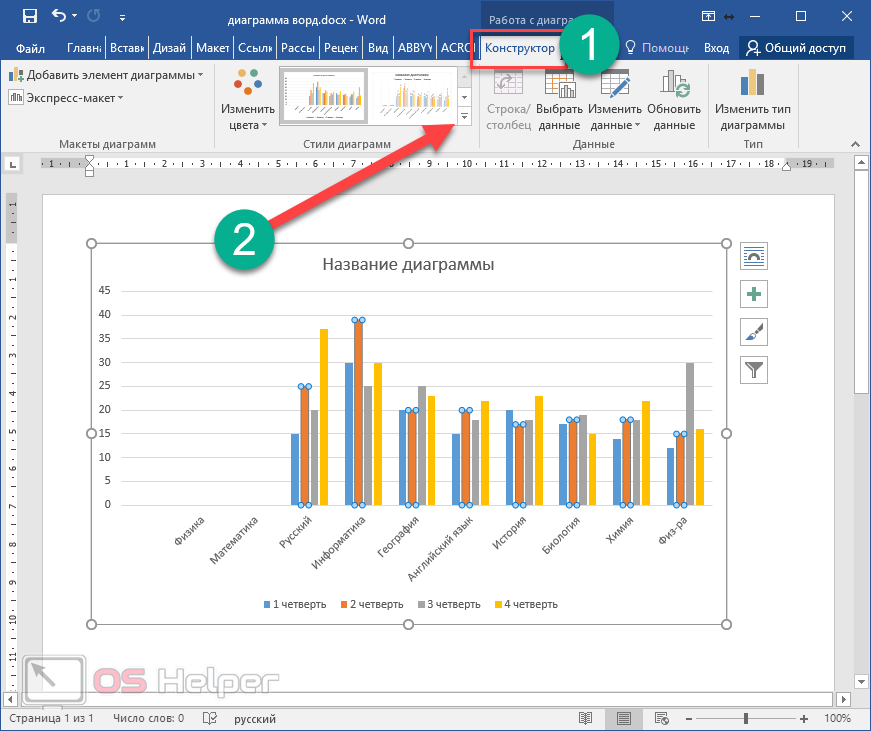Open the Файл tab
The image size is (871, 731).
tap(30, 48)
